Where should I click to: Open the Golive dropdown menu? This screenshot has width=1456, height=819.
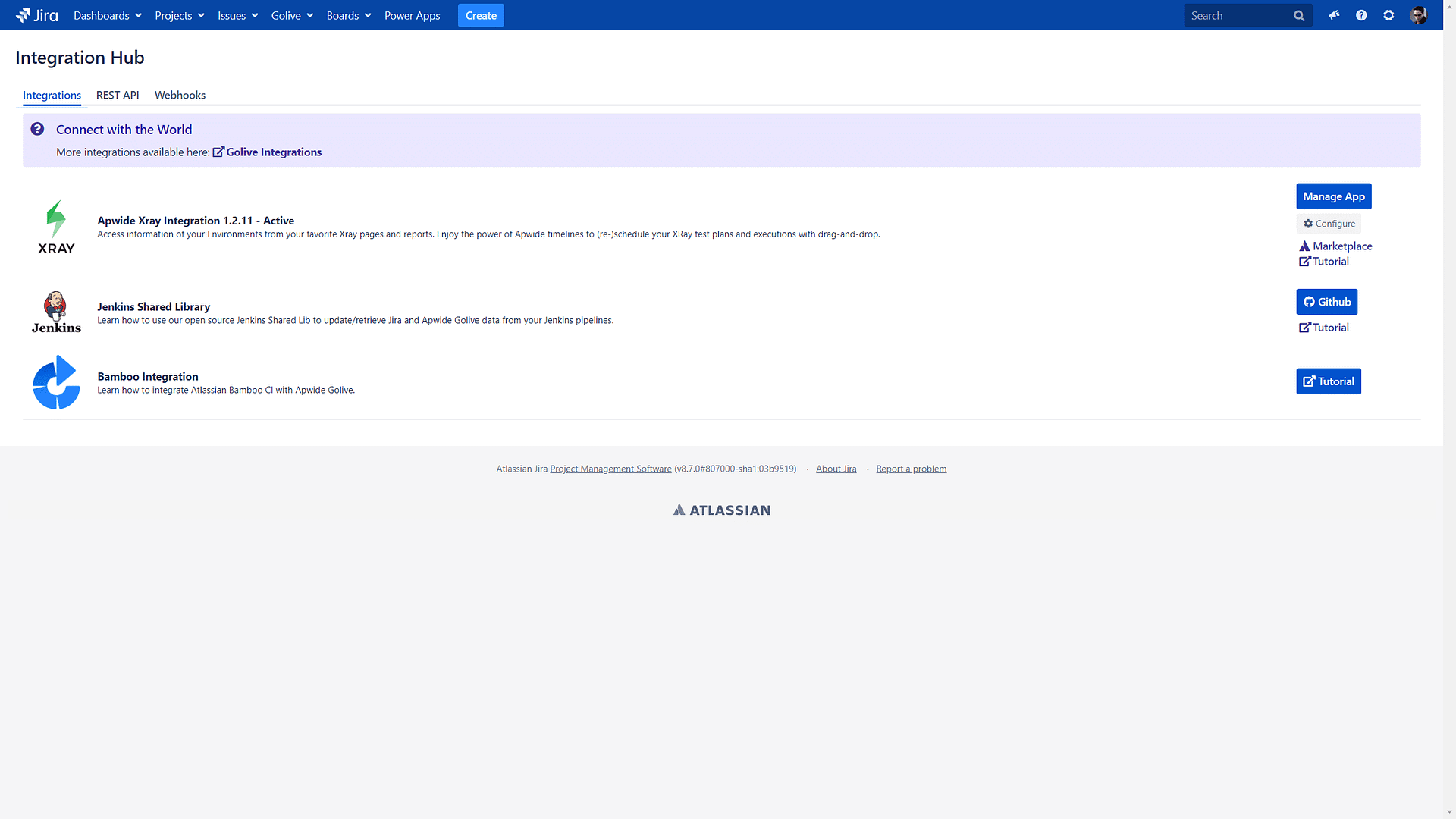coord(291,15)
